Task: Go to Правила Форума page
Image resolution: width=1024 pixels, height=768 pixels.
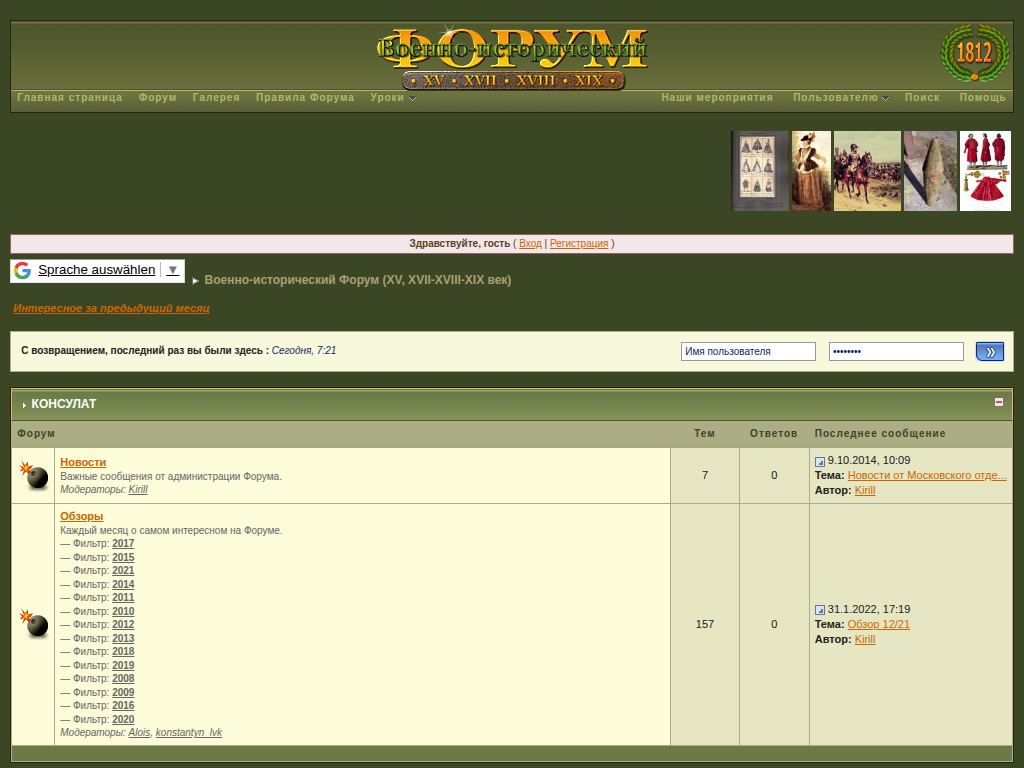Action: (x=305, y=98)
